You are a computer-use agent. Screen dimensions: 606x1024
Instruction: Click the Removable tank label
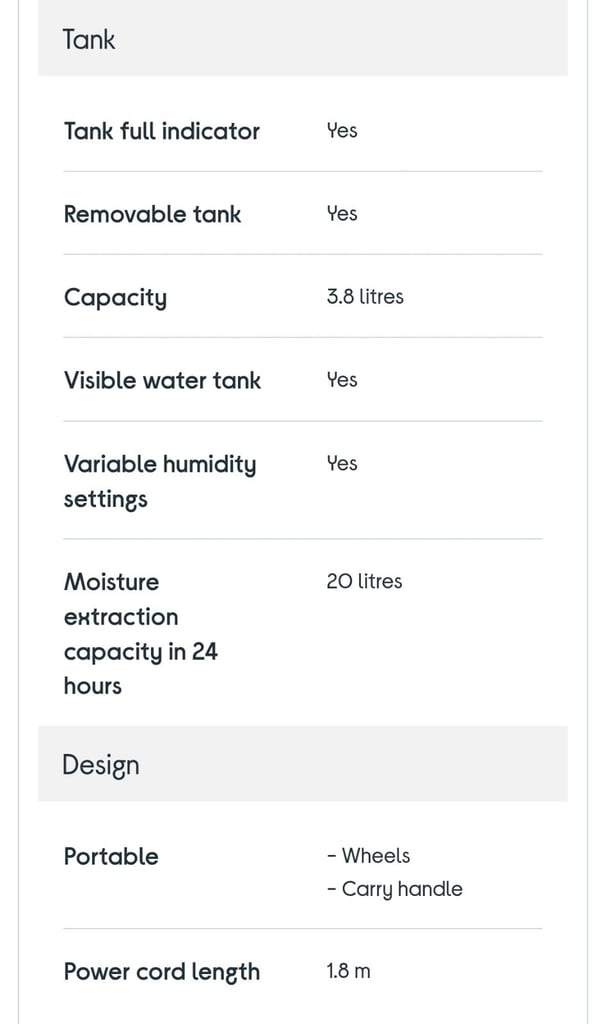[152, 214]
